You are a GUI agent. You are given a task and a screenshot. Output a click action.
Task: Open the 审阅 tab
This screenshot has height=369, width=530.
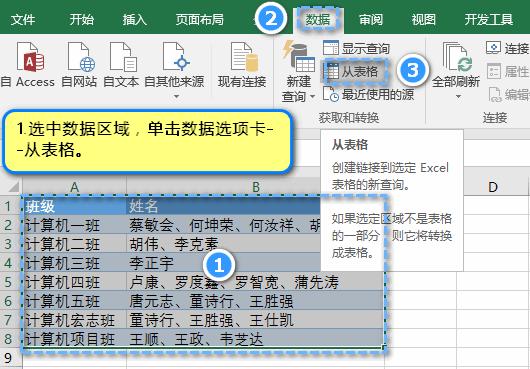click(x=370, y=19)
